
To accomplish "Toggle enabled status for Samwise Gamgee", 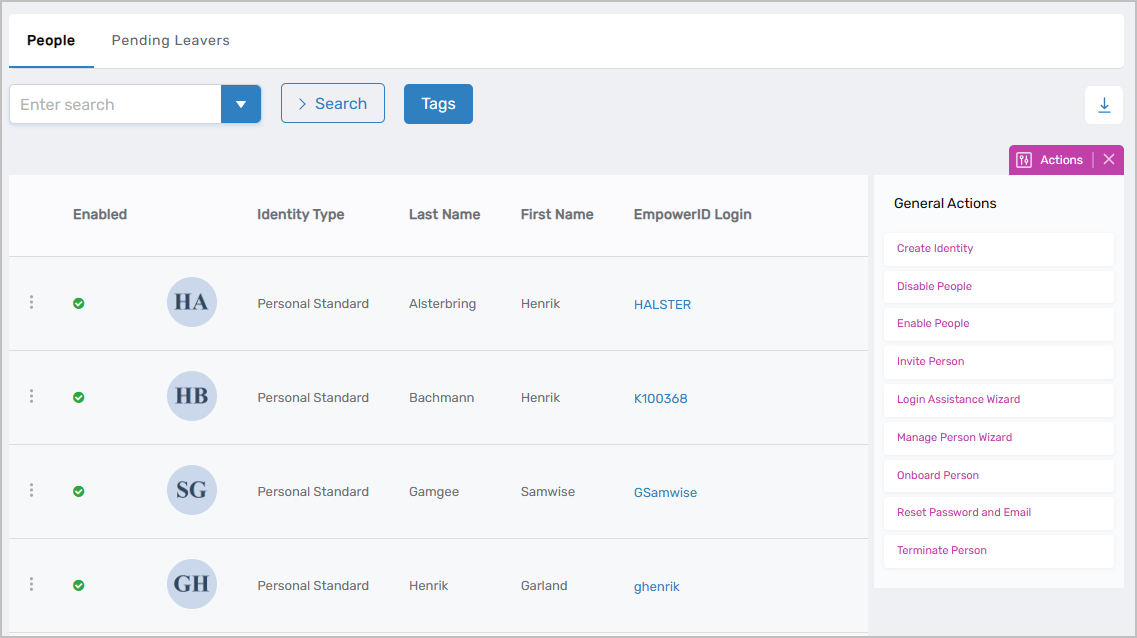I will (x=78, y=490).
